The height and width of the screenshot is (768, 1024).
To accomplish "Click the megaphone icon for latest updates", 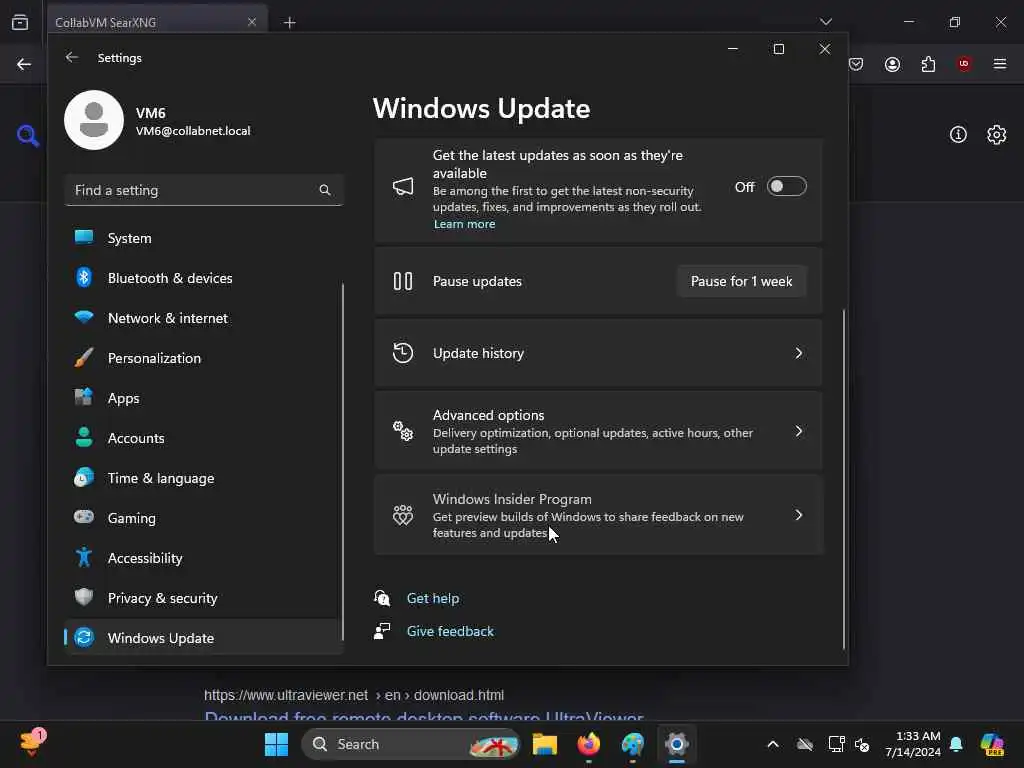I will [403, 187].
